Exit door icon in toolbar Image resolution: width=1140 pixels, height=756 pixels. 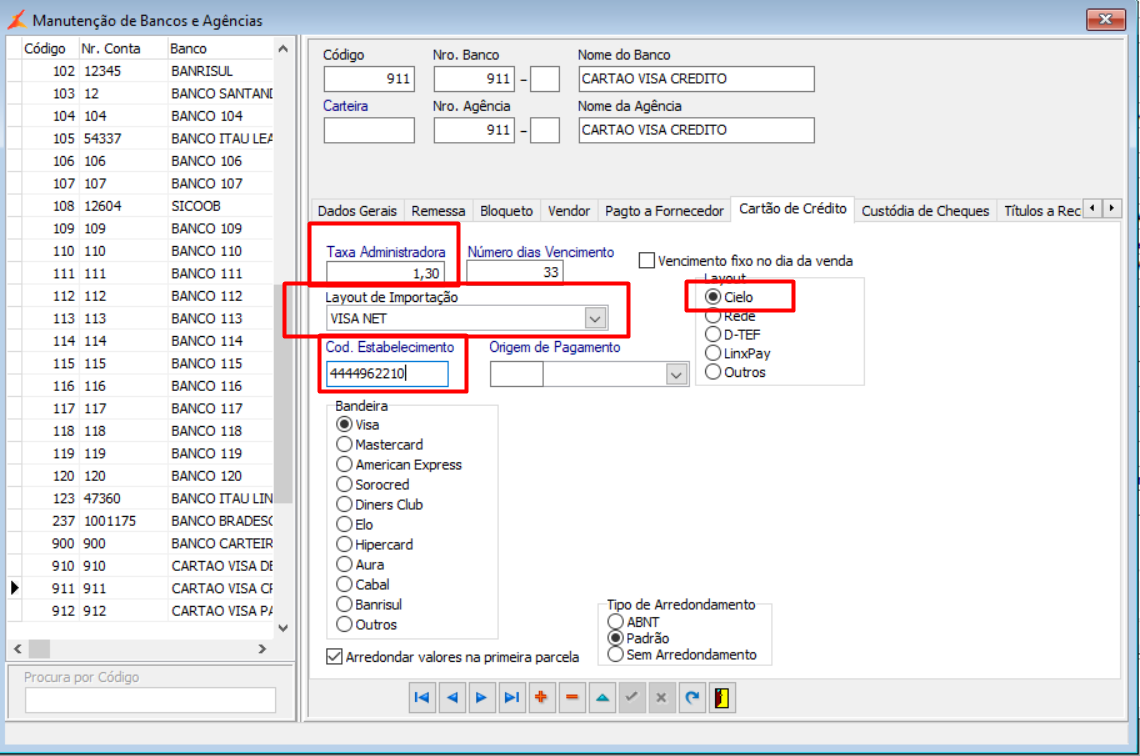point(722,698)
